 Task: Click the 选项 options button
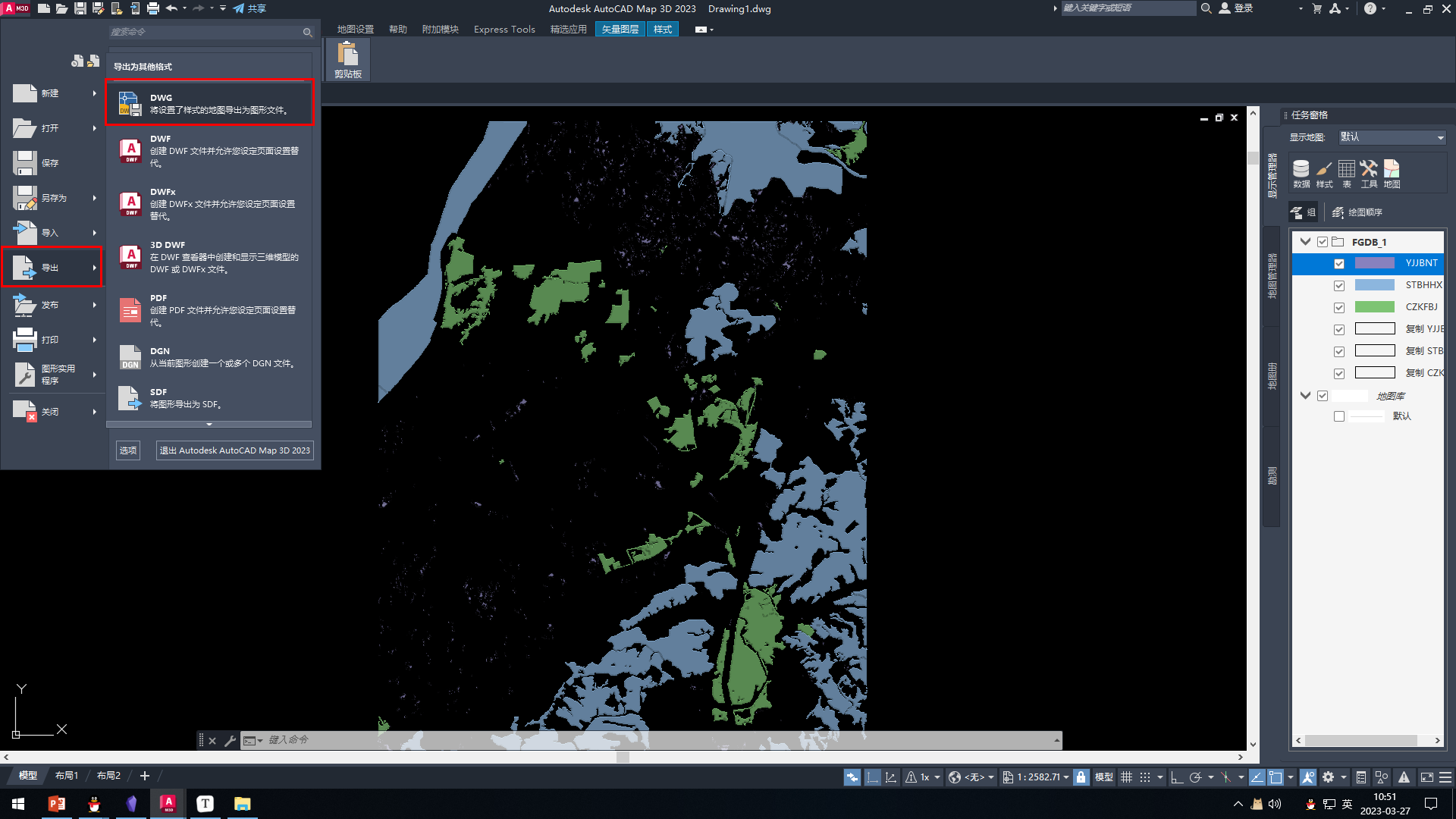(x=127, y=450)
